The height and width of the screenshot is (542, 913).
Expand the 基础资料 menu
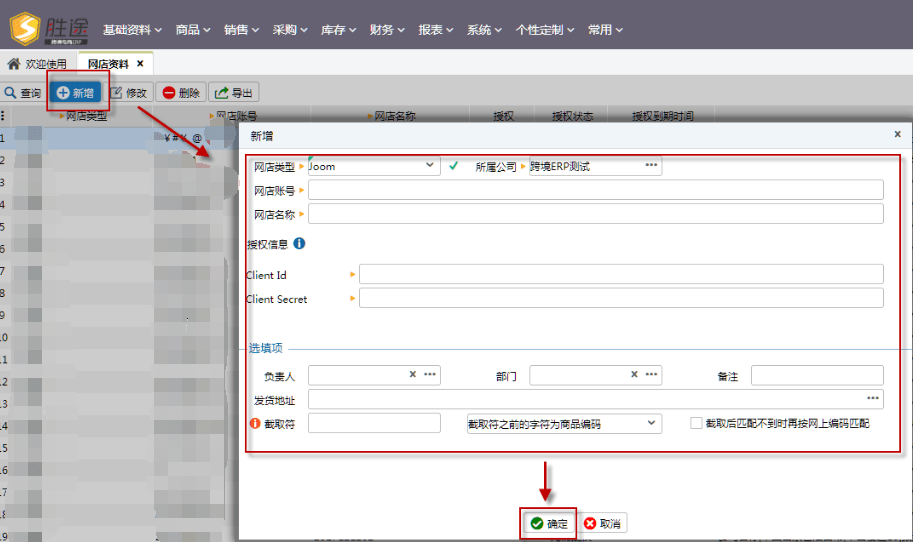(x=132, y=30)
